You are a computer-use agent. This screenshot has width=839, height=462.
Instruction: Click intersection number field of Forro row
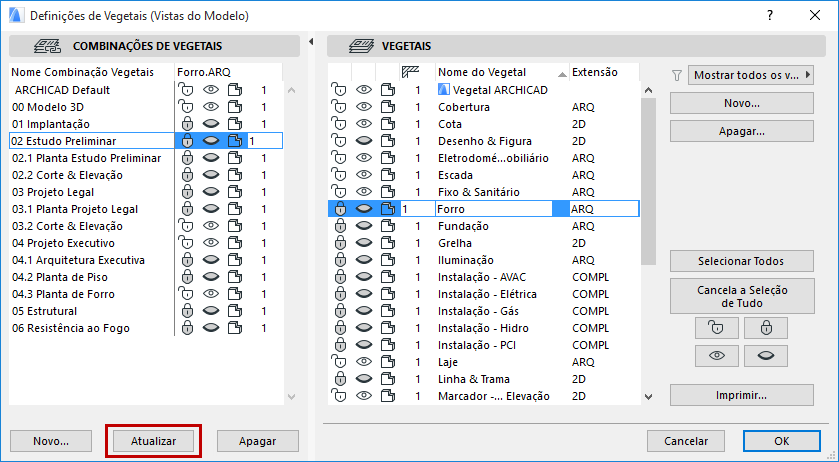click(417, 209)
